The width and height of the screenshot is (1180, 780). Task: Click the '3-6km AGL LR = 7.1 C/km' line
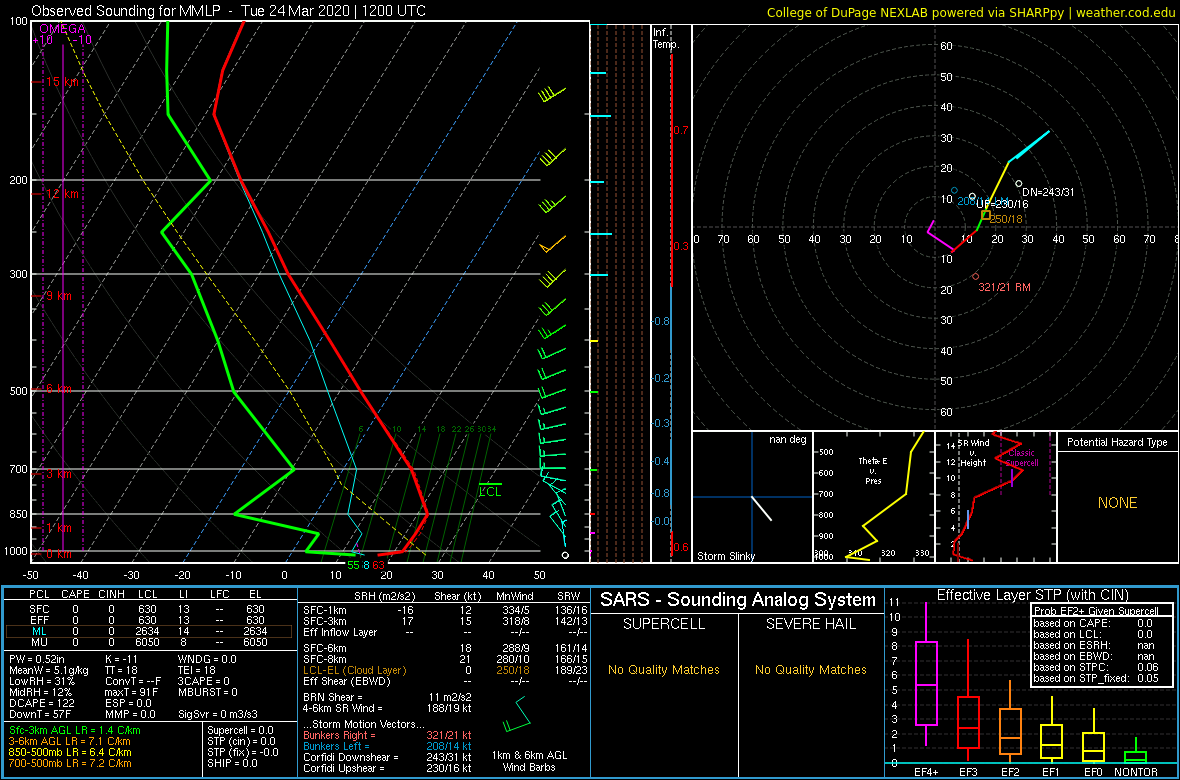pos(70,742)
